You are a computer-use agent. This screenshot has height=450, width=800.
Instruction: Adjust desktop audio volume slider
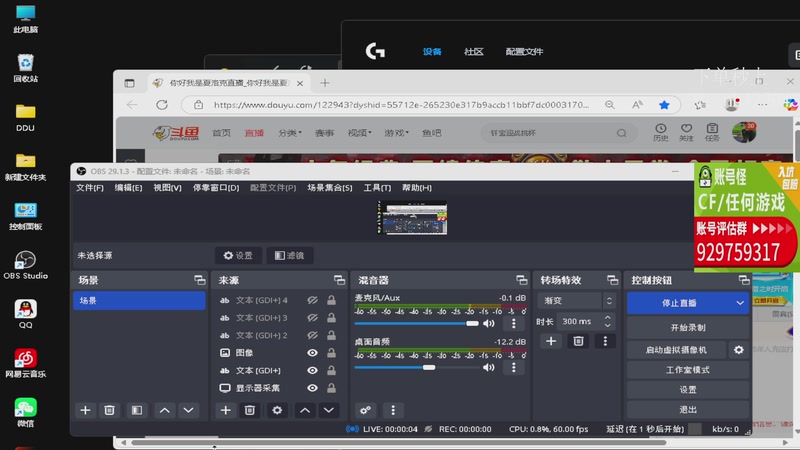tap(416, 367)
